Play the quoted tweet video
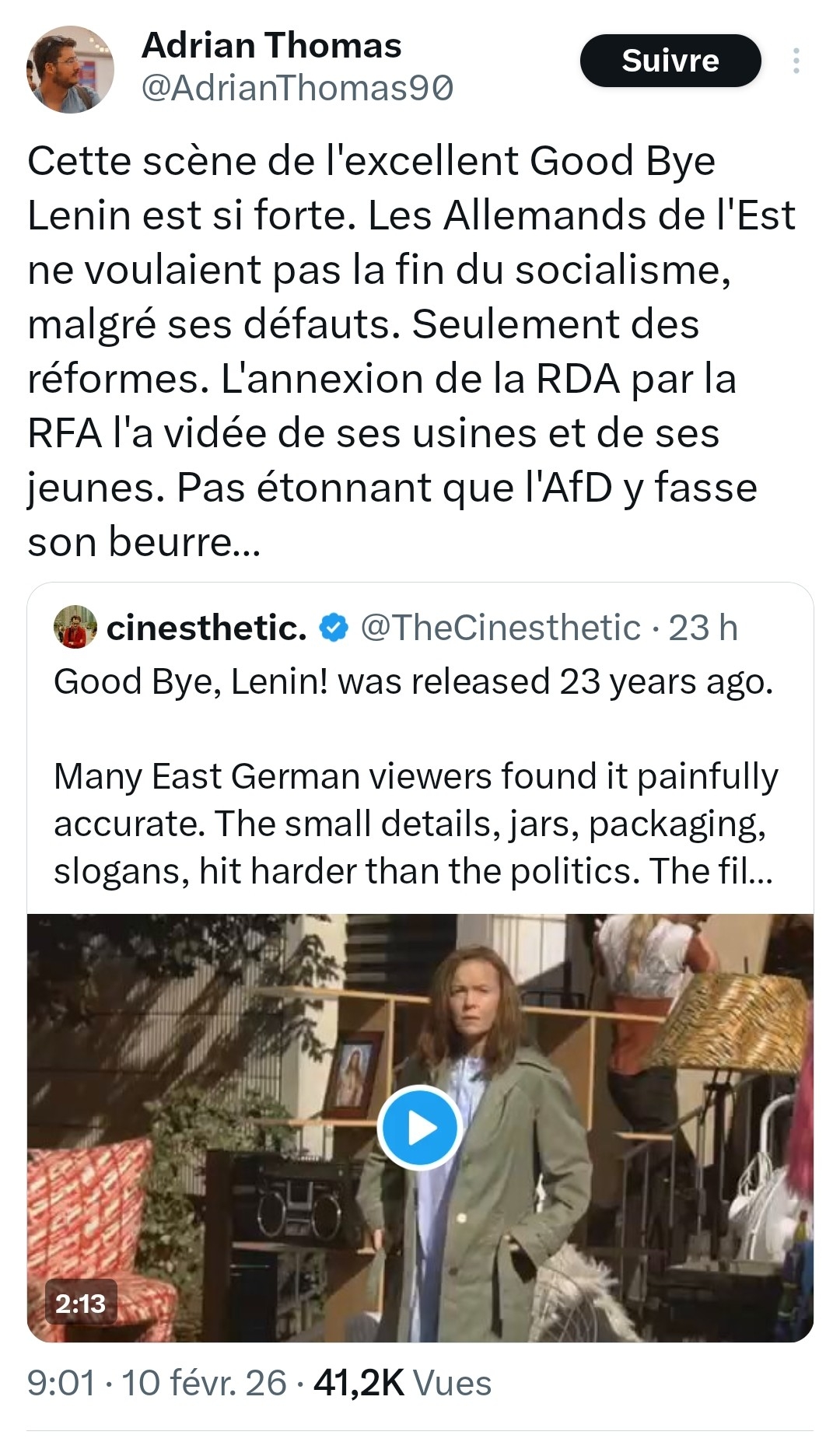This screenshot has width=840, height=1442. (420, 1127)
